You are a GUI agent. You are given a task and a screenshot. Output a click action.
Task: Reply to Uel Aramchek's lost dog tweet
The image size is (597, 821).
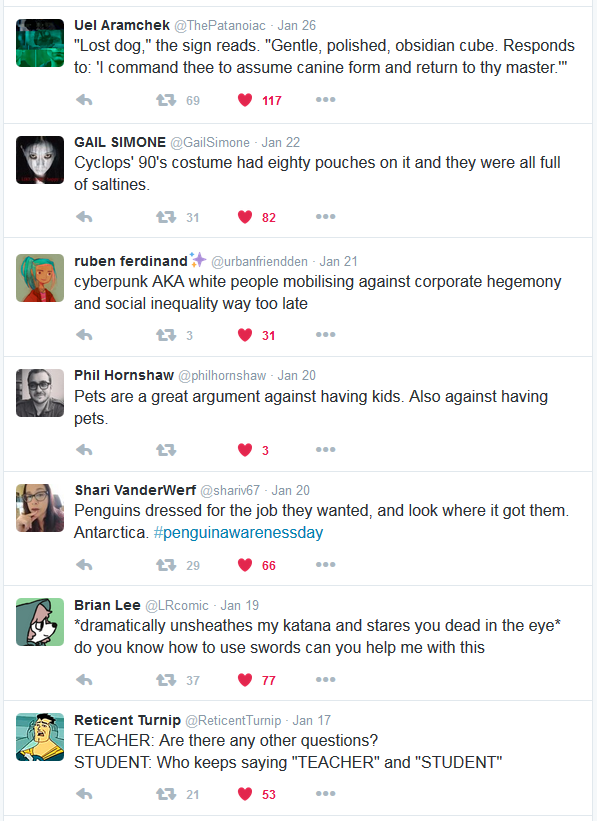84,100
